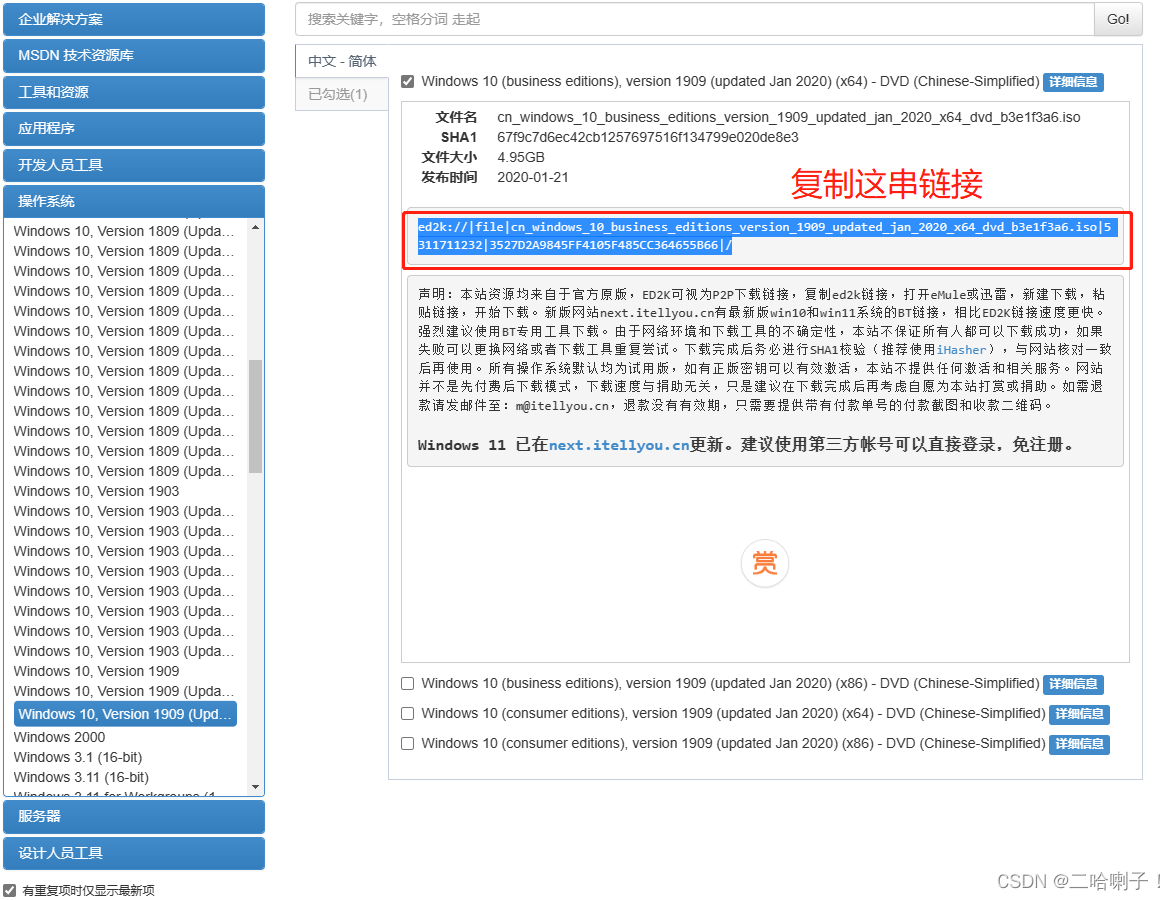This screenshot has width=1176, height=900.
Task: Uncheck the business editions x64 DVD checkbox
Action: 407,81
